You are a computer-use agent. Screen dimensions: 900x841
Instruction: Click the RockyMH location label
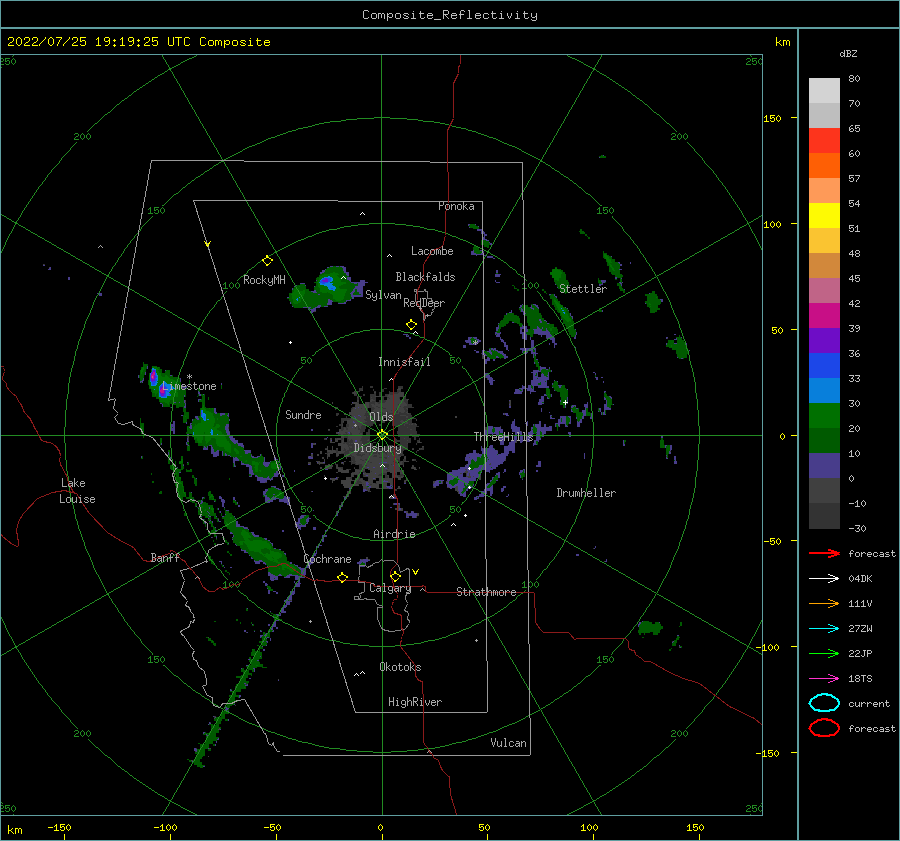click(x=264, y=280)
